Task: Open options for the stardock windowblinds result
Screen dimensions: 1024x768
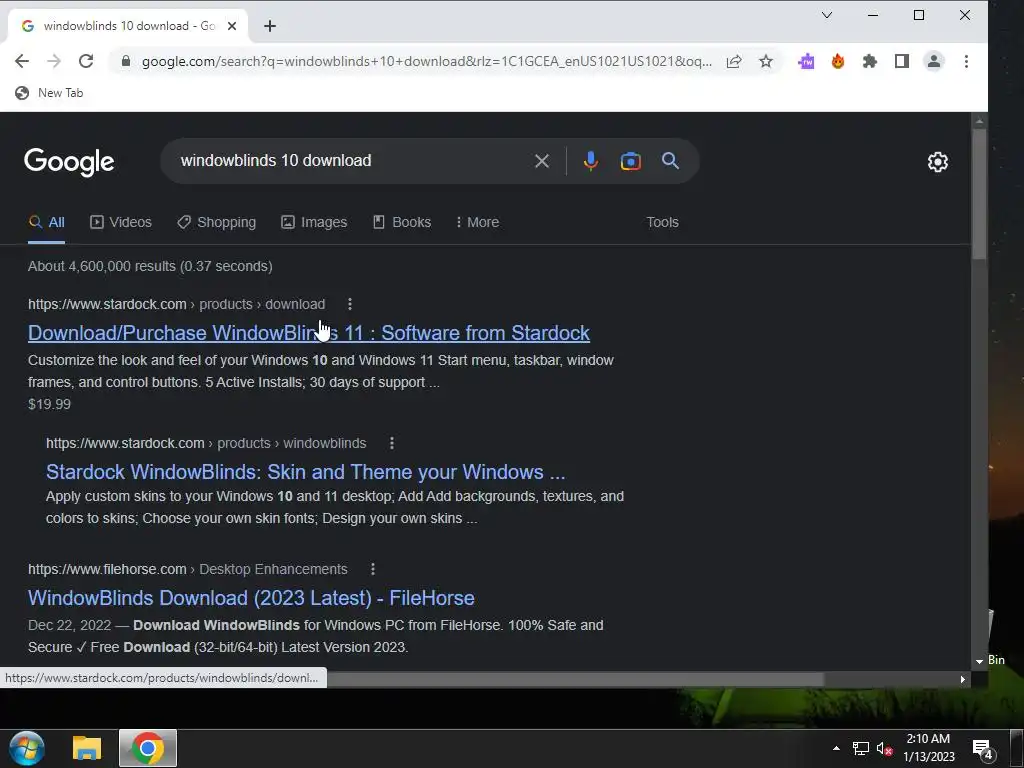Action: pos(392,443)
